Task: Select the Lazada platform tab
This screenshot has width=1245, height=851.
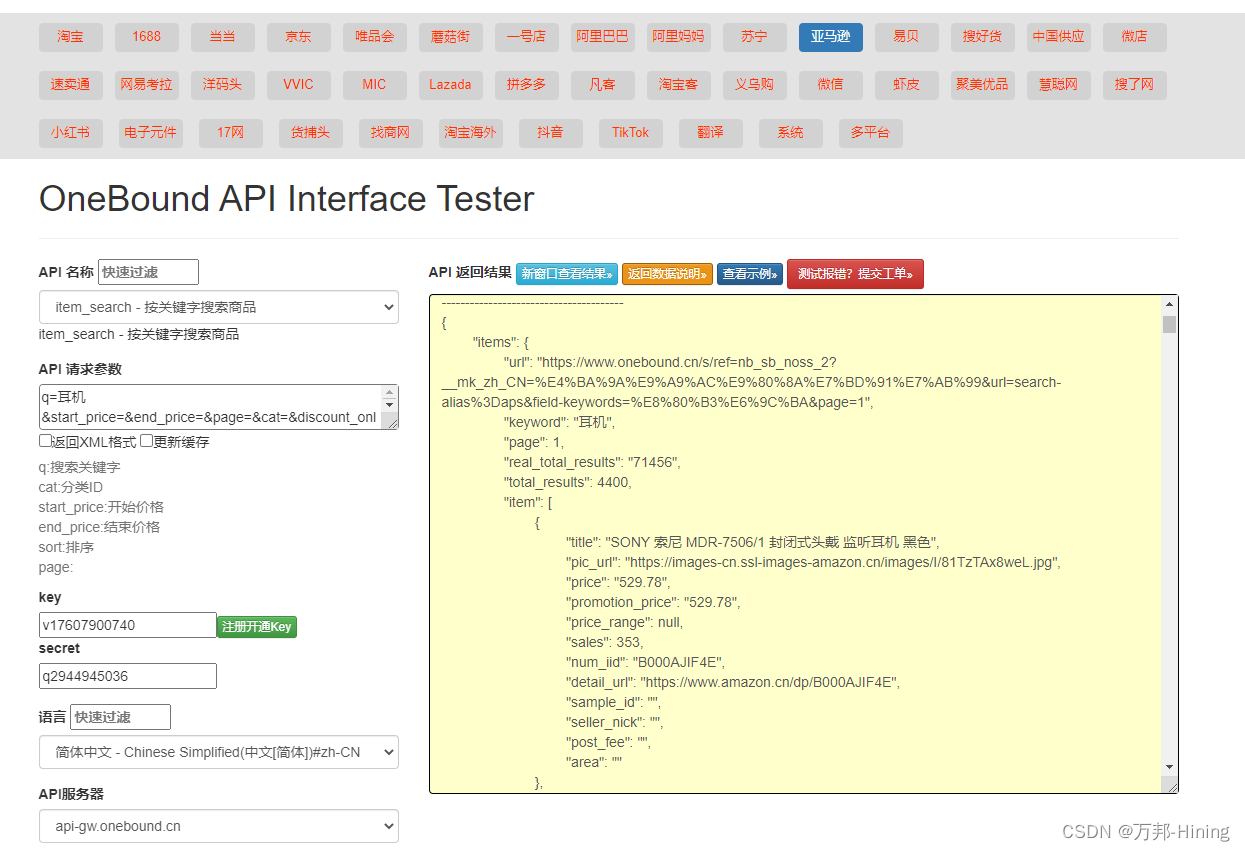Action: [450, 85]
